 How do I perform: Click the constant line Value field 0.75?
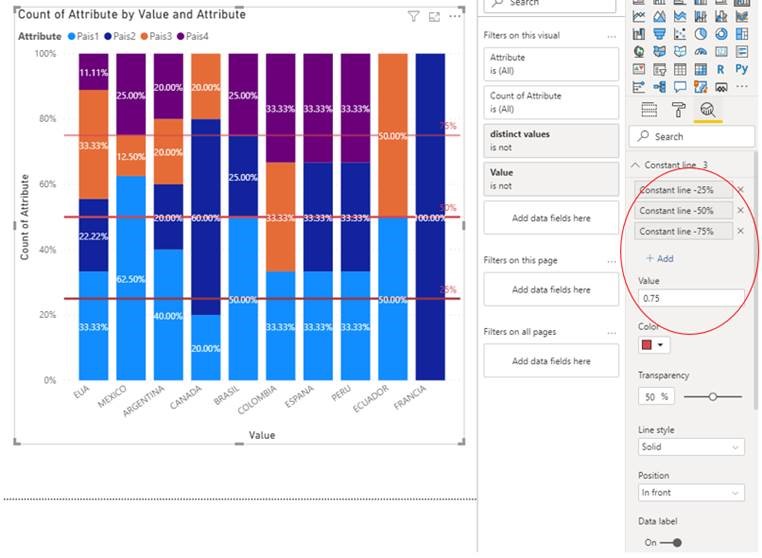click(691, 298)
